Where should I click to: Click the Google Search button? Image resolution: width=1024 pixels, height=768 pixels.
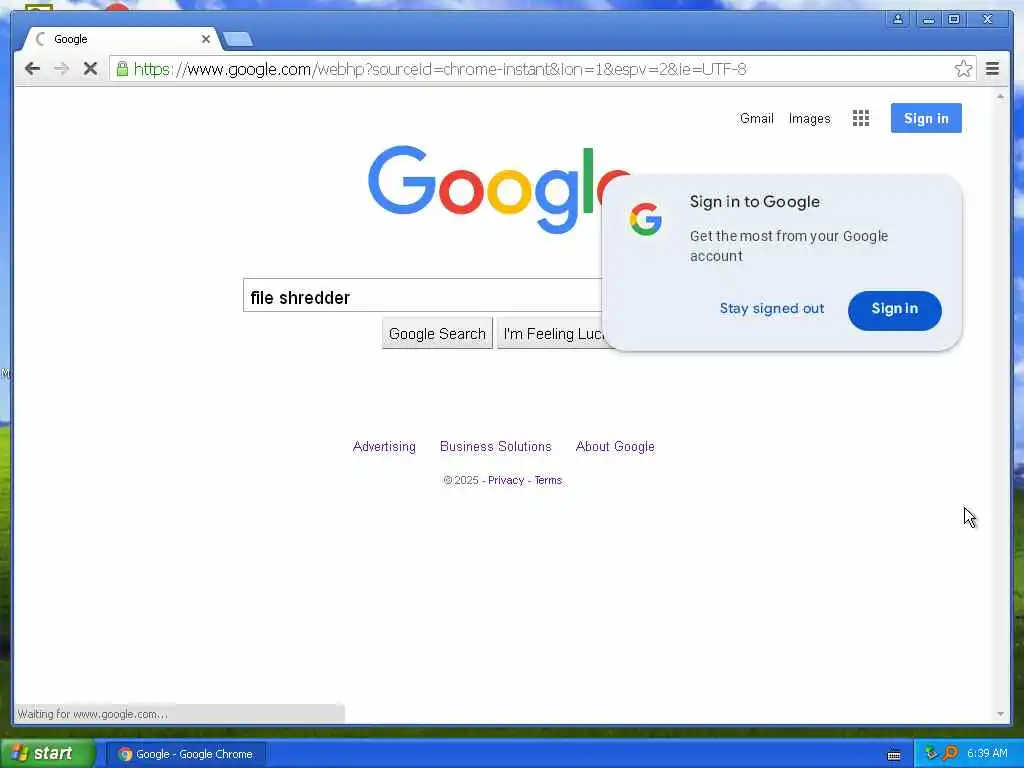[x=437, y=334]
